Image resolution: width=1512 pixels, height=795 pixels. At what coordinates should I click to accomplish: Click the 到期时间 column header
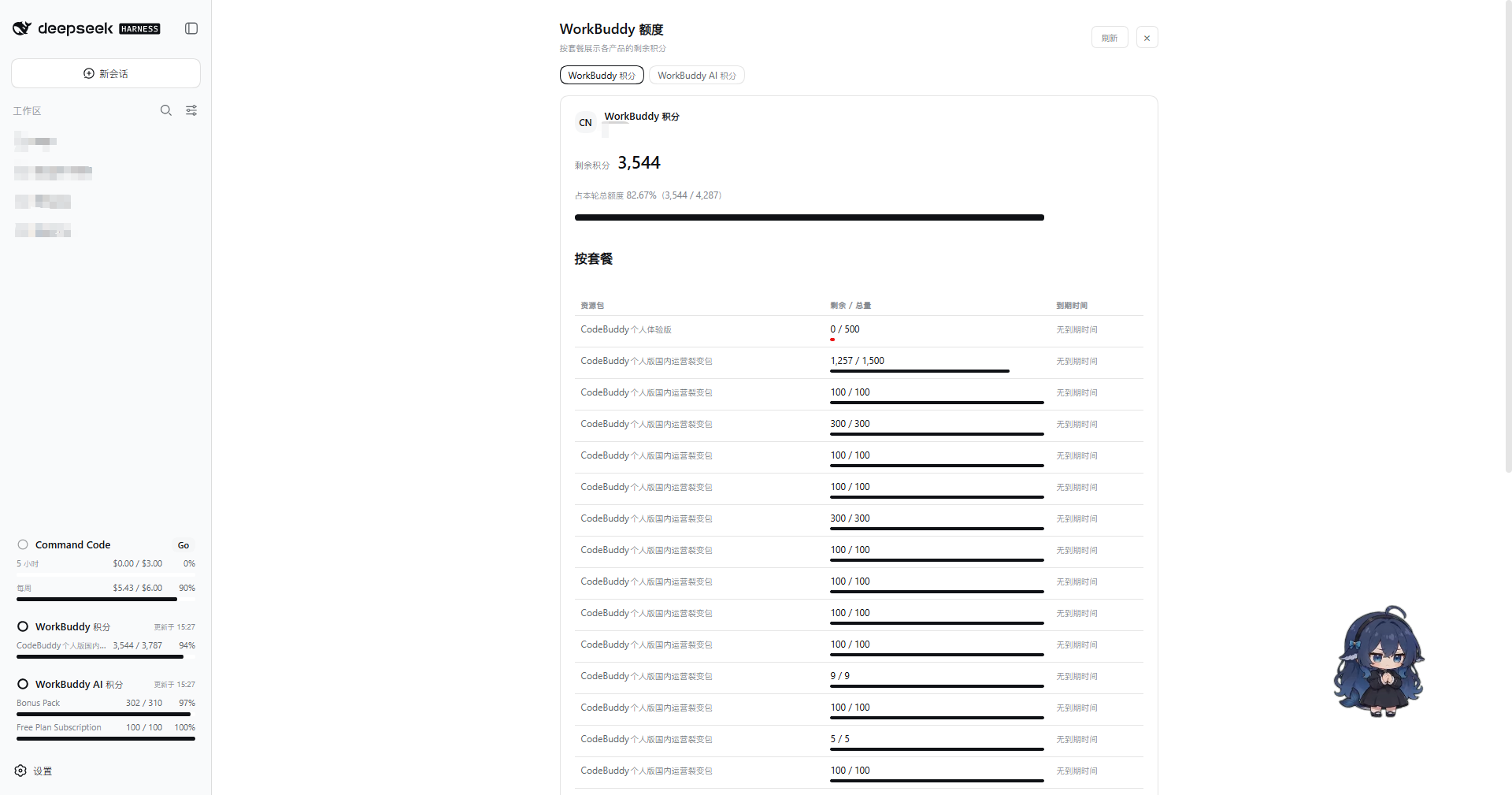tap(1072, 306)
